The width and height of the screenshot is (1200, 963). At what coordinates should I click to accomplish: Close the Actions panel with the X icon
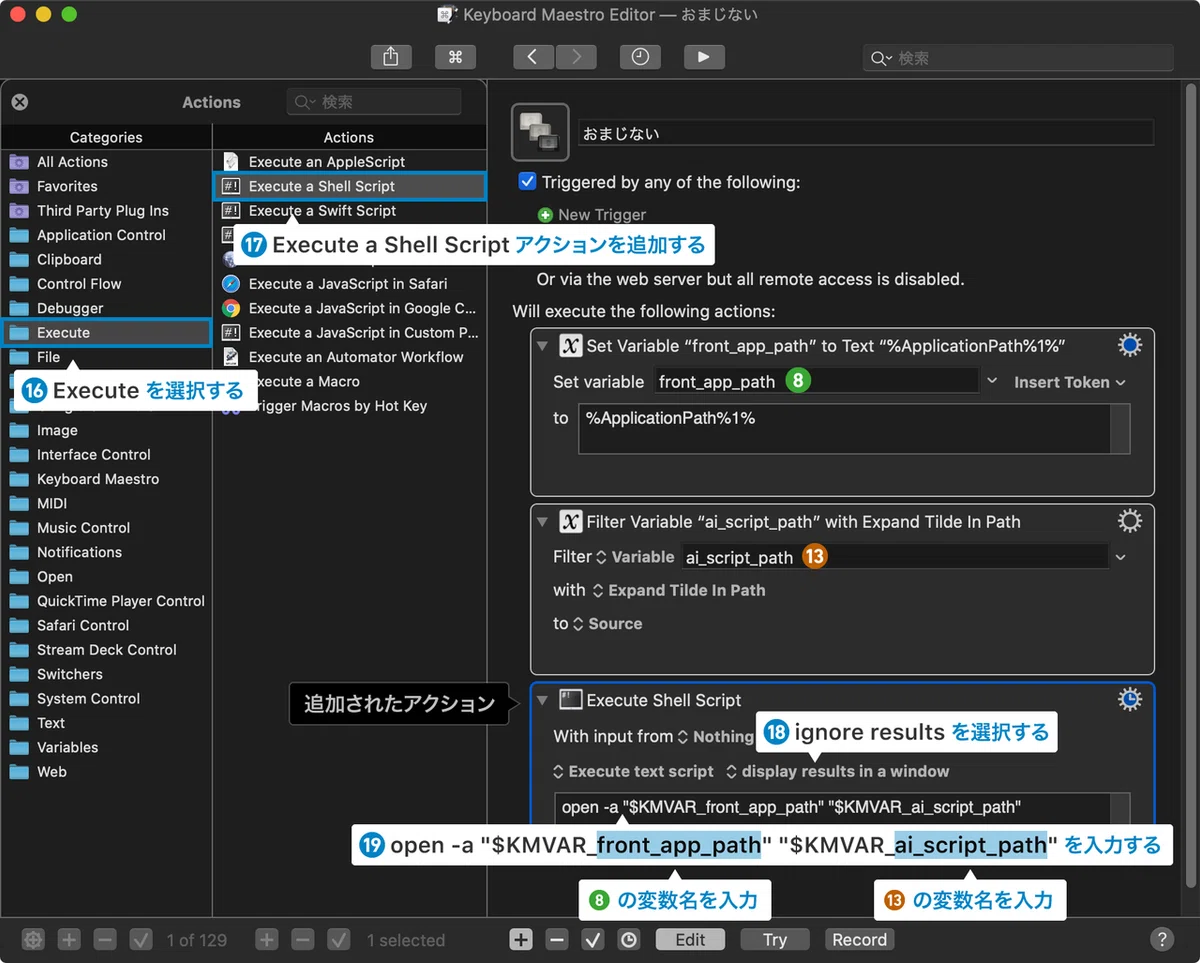[20, 102]
